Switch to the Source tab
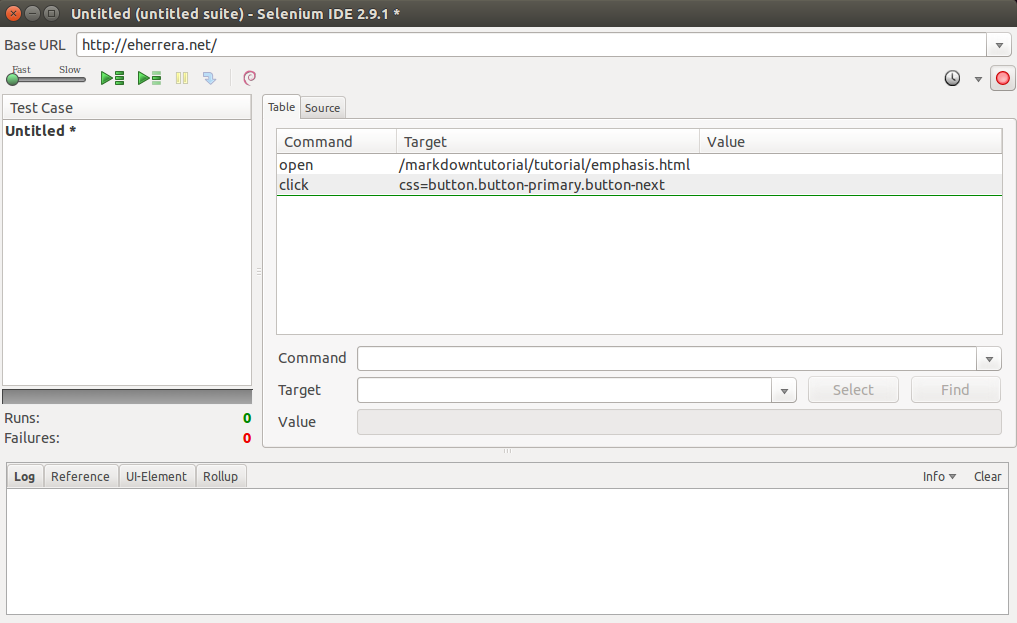1017x623 pixels. [322, 108]
